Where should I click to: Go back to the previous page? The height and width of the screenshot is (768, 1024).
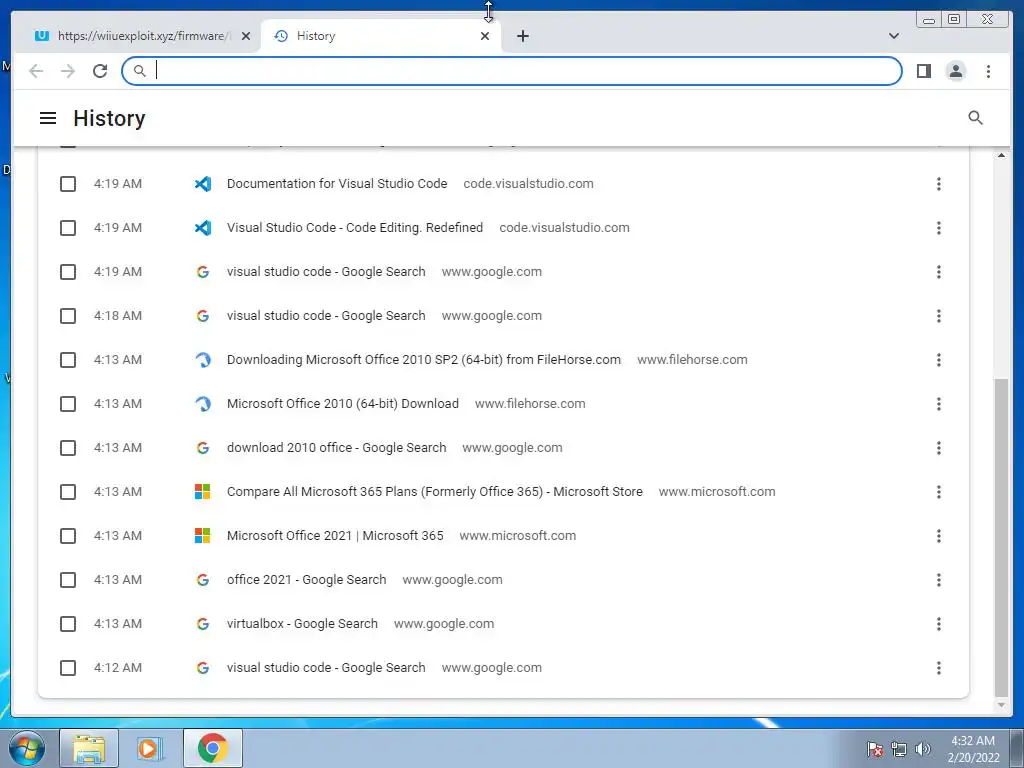click(x=36, y=71)
